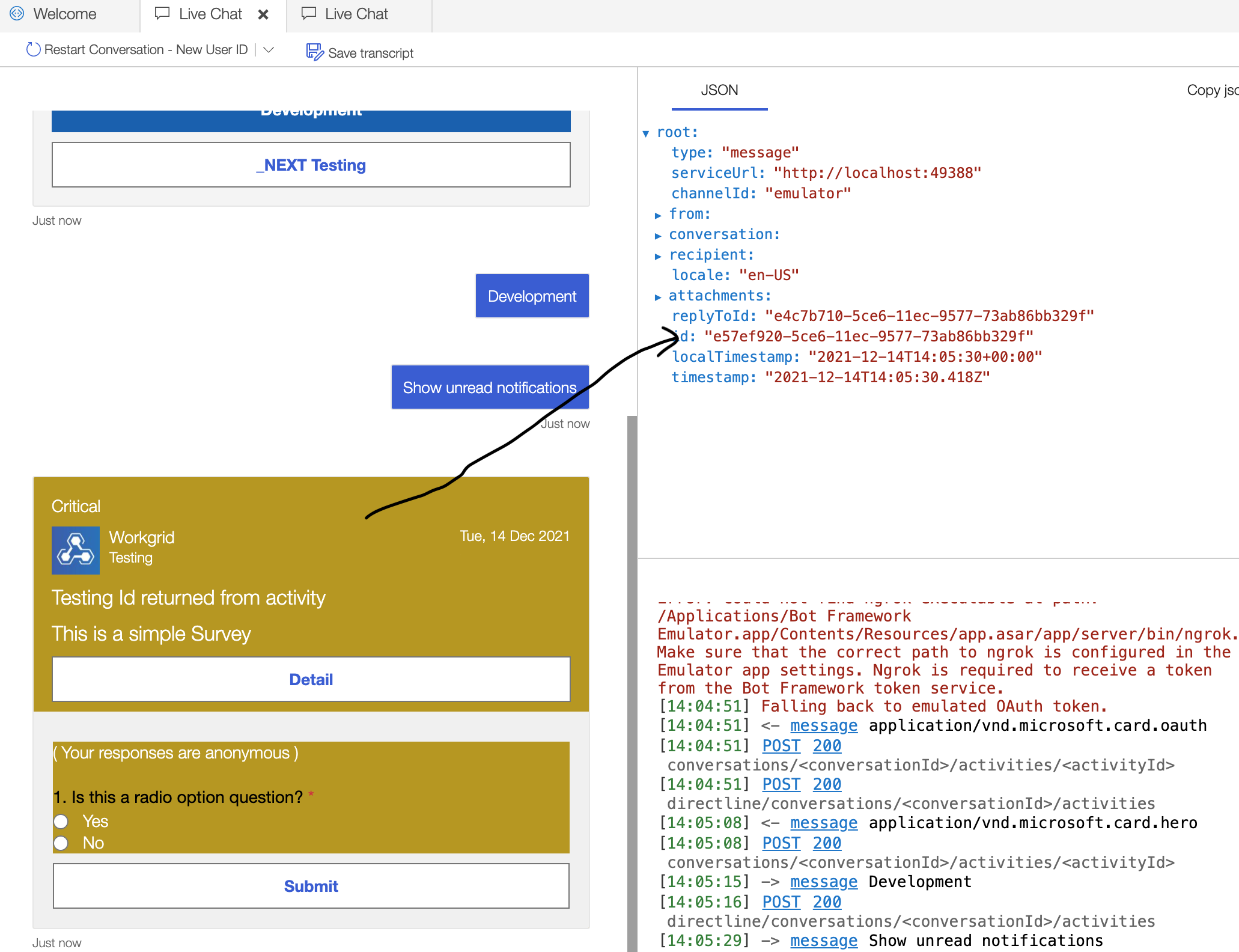Click the Welcome tab compass icon
The image size is (1239, 952).
point(16,14)
